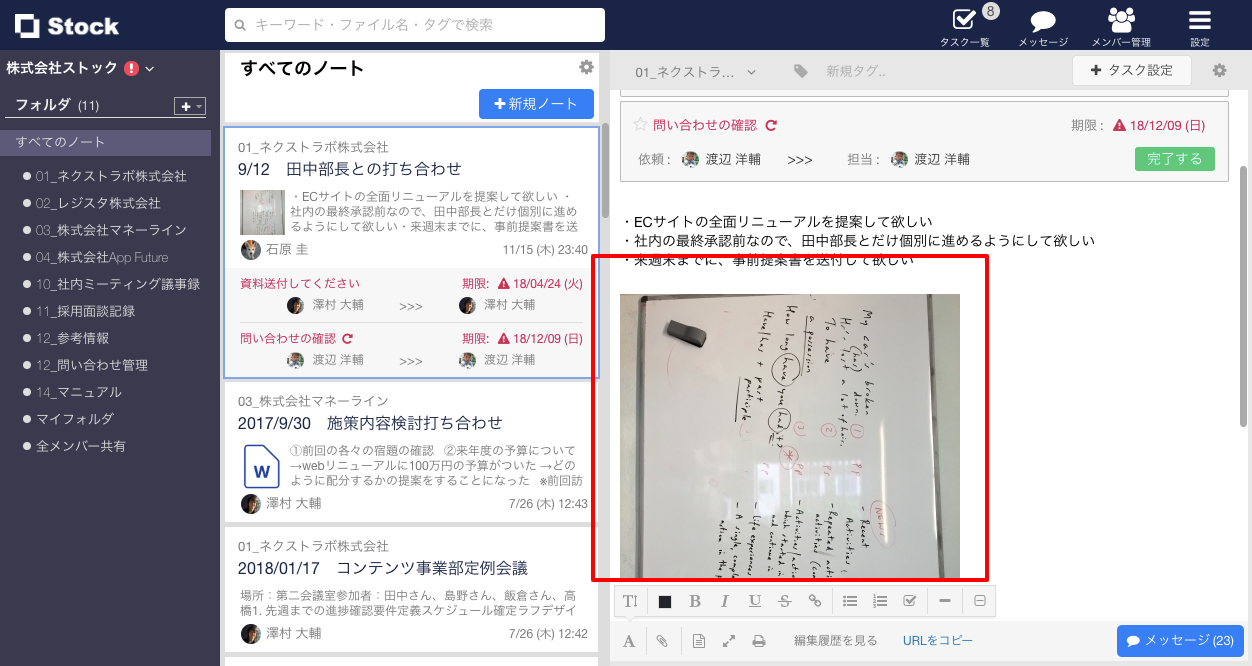Toggle the checklist format in the toolbar
Screen dimensions: 1252x666
910,600
